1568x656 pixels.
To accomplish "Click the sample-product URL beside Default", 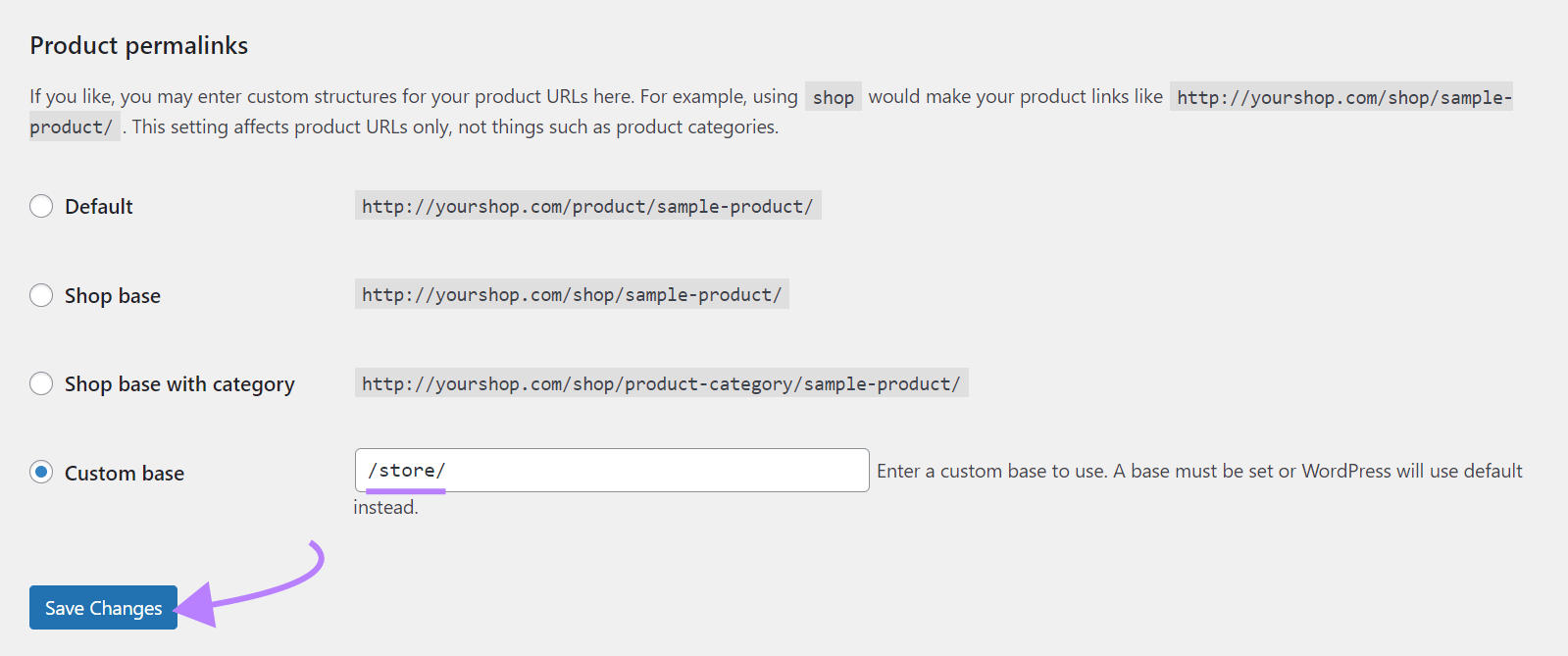I will (x=587, y=206).
